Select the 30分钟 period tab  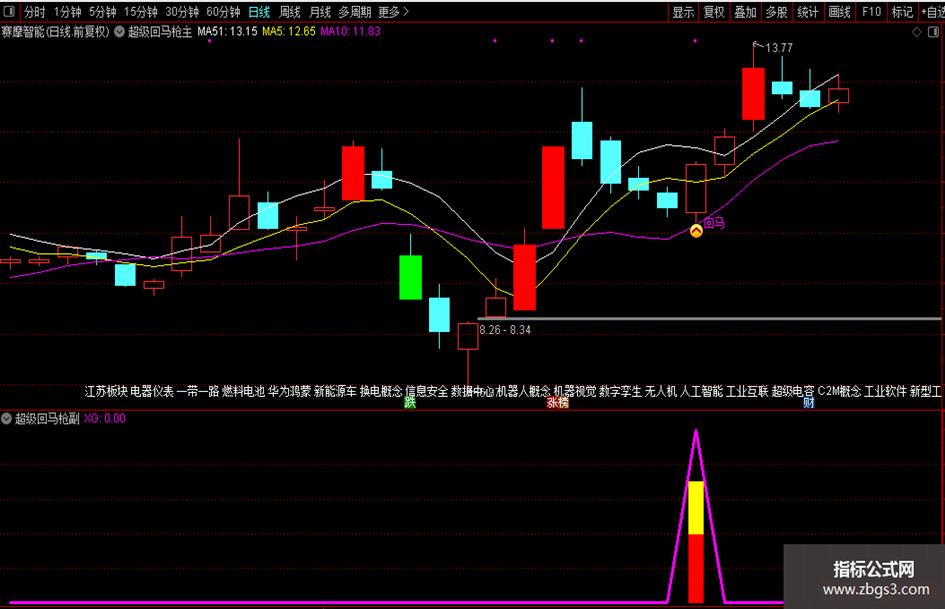[x=181, y=12]
